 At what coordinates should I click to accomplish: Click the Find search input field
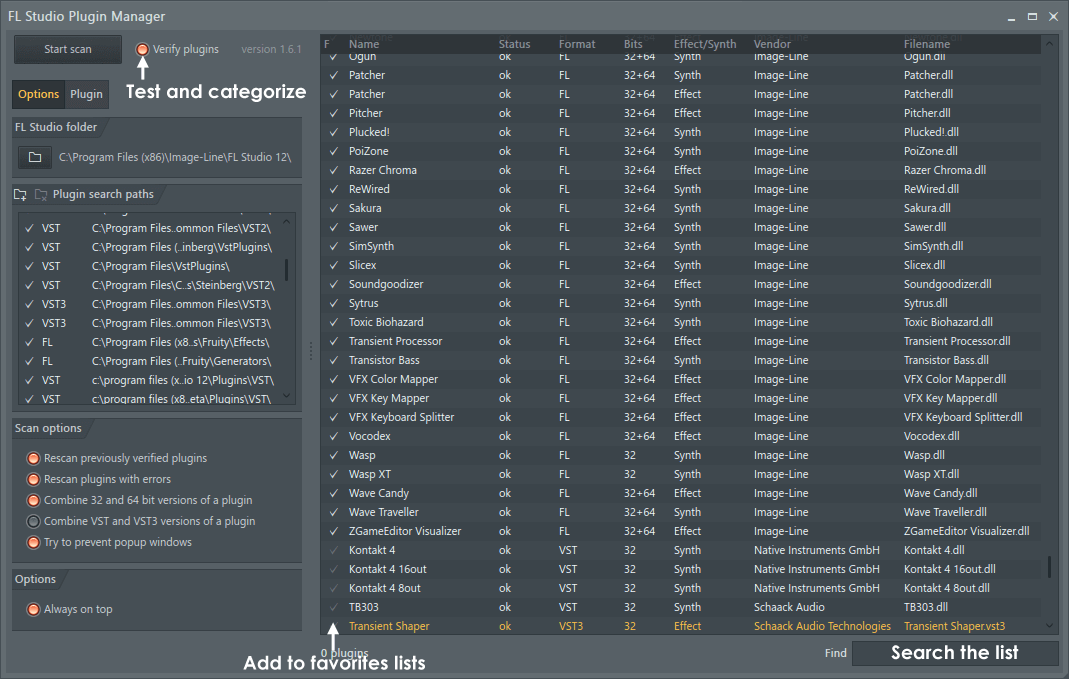pos(954,653)
